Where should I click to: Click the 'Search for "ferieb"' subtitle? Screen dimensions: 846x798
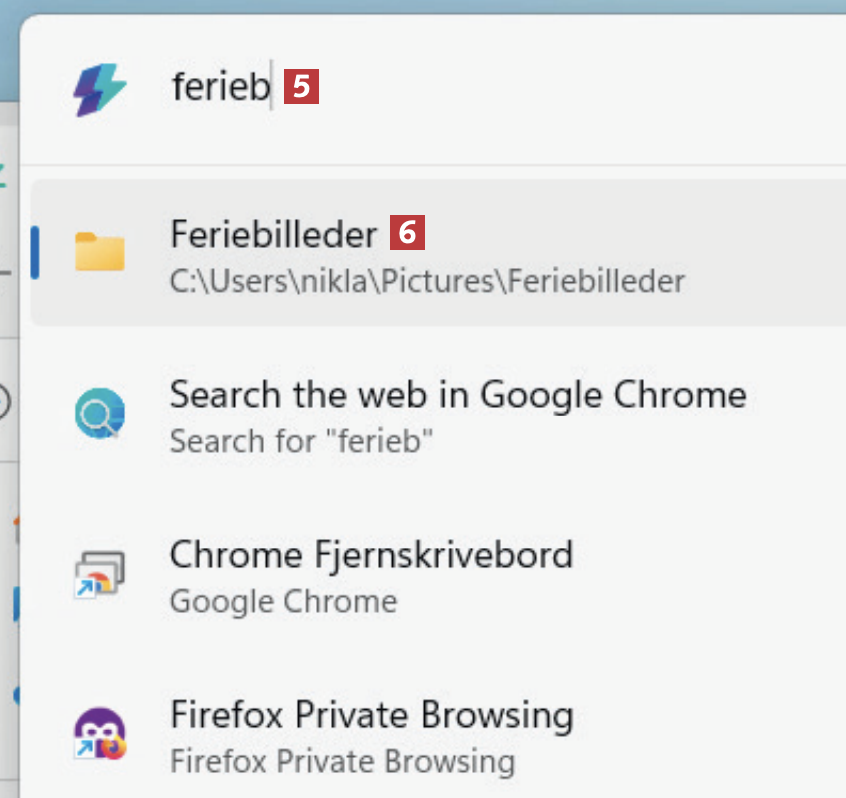(x=301, y=441)
